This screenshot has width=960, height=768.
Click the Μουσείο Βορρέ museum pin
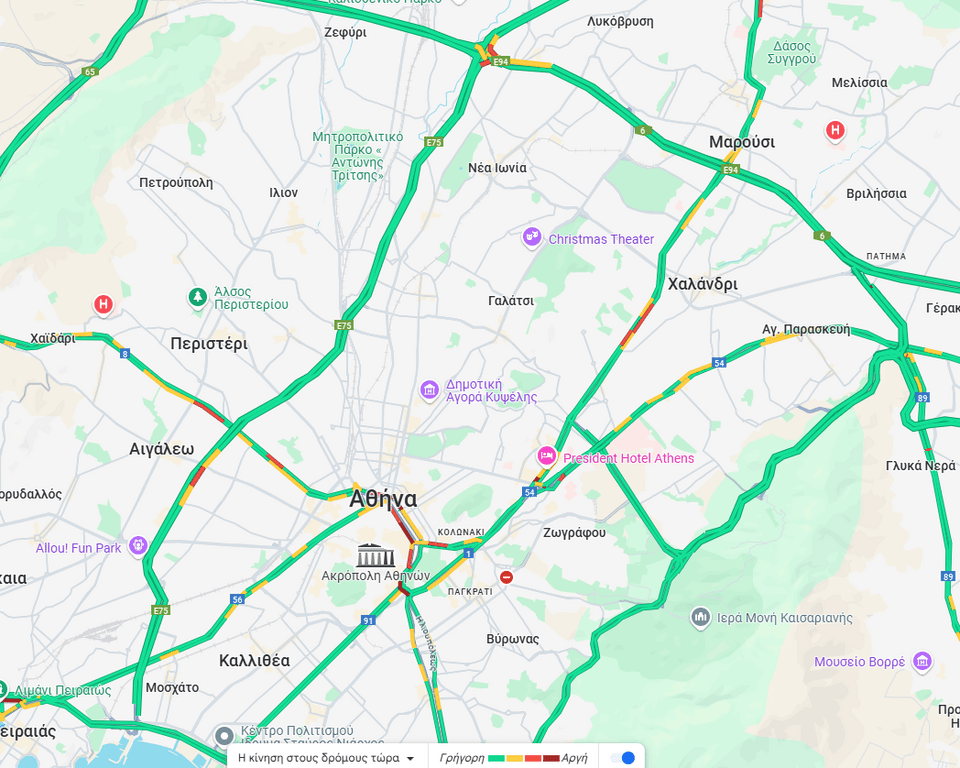(x=922, y=661)
